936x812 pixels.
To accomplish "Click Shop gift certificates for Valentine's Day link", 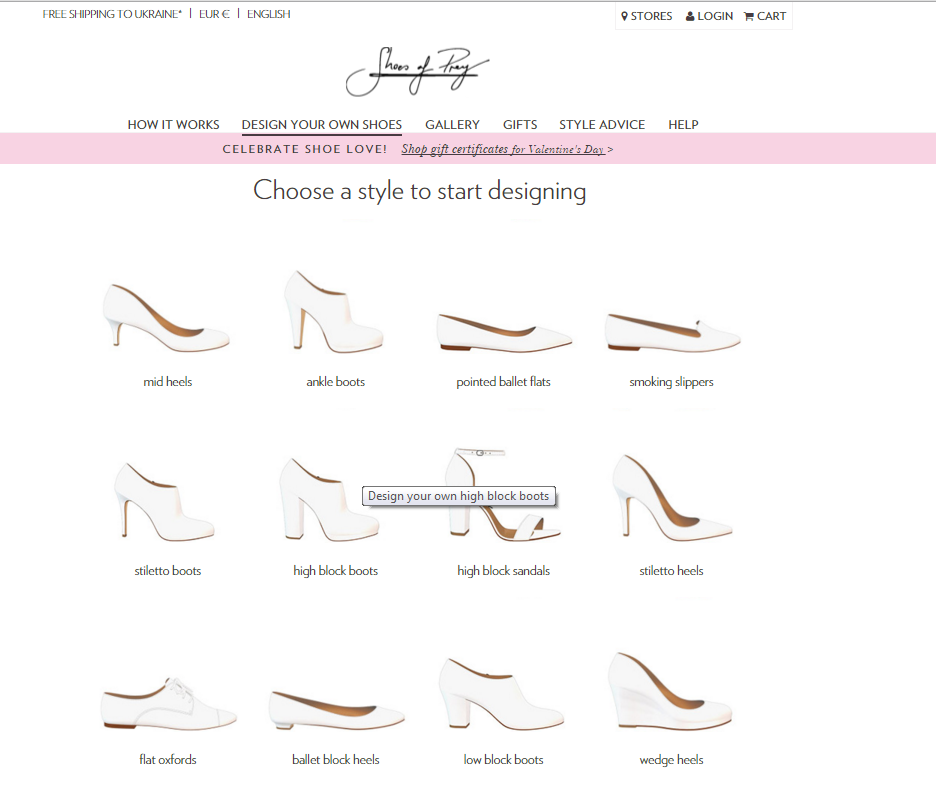I will [x=507, y=149].
